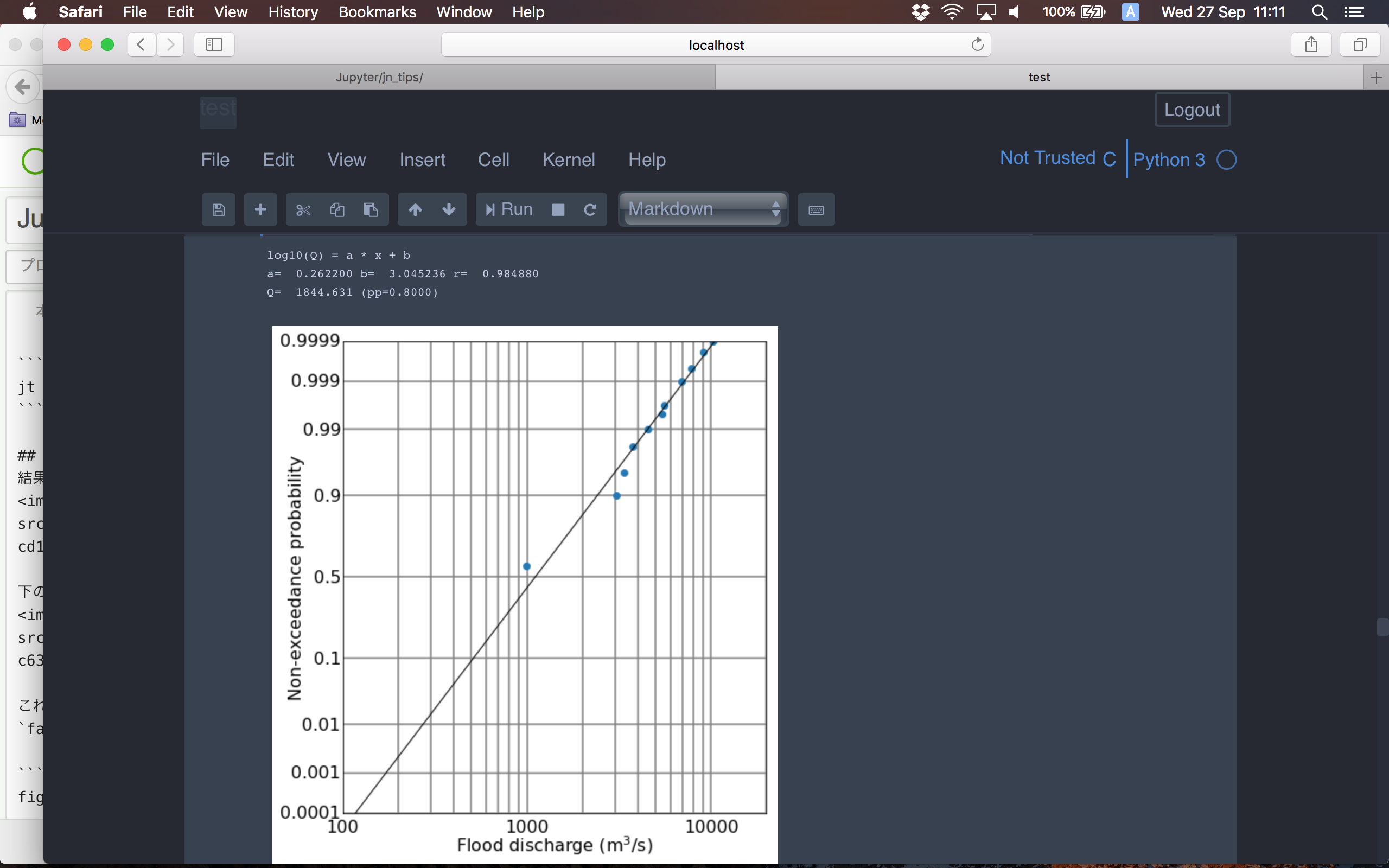Toggle Safari sidebar panel
This screenshot has height=868, width=1389.
click(x=213, y=44)
